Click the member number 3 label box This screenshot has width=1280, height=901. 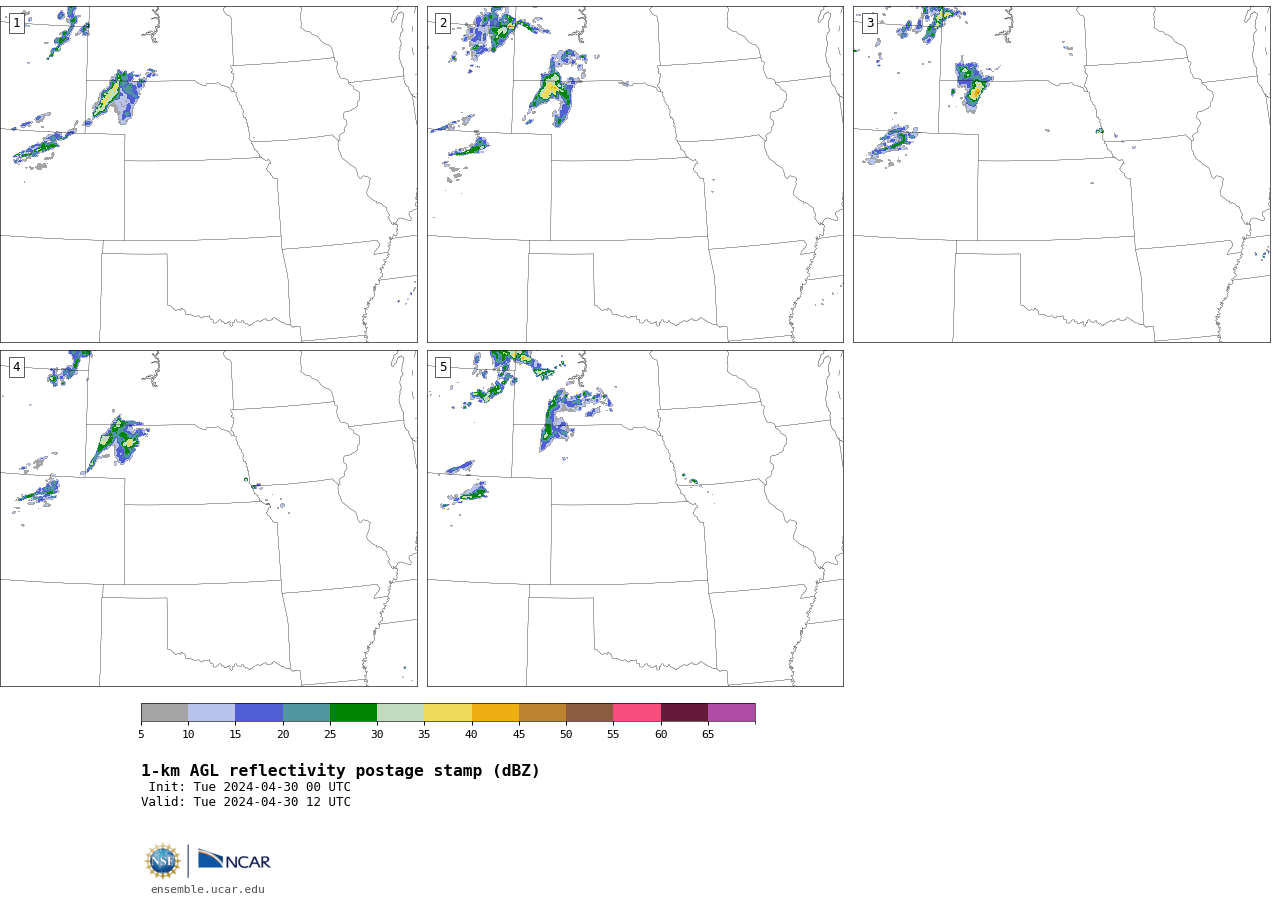(869, 23)
